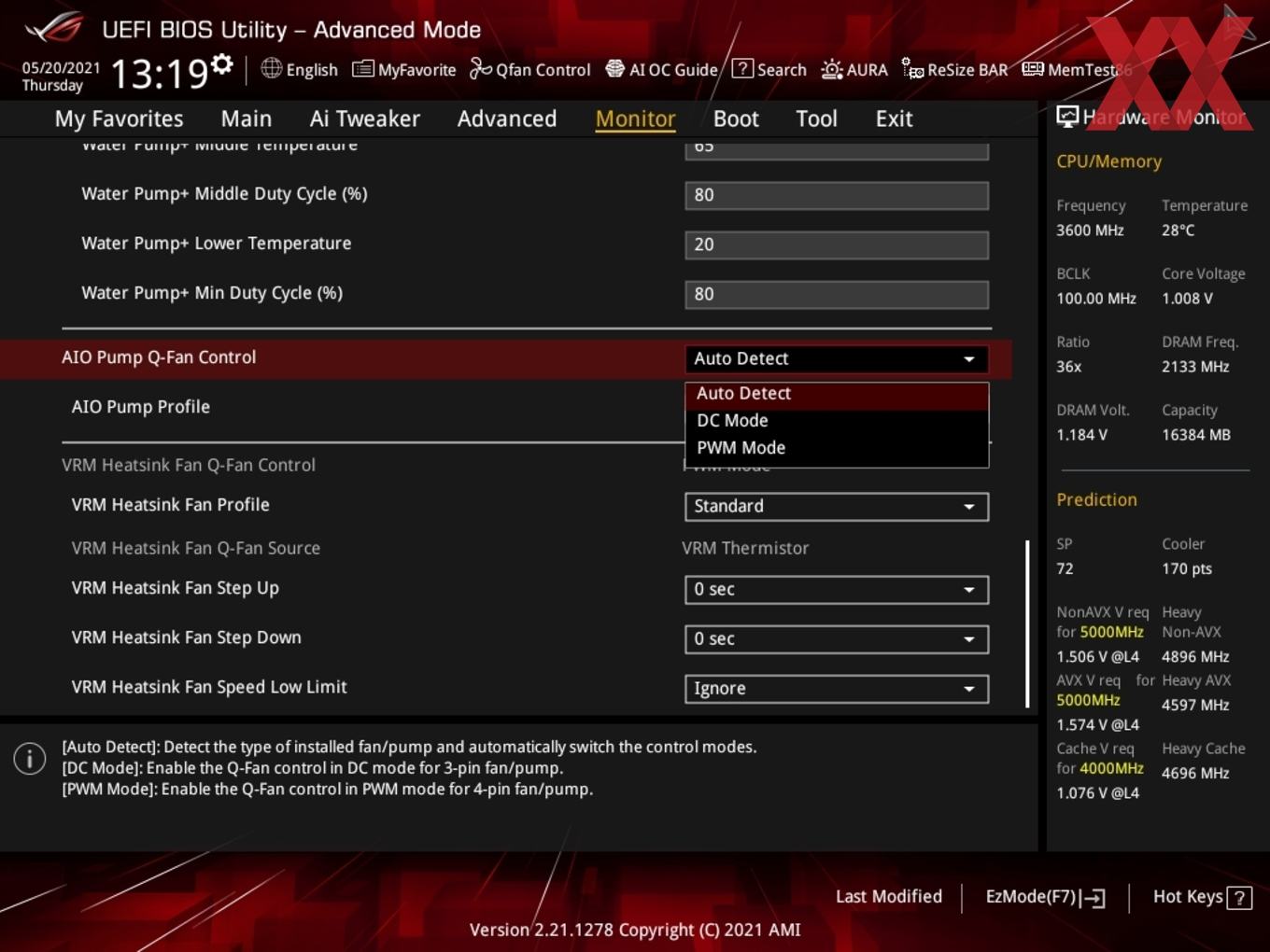Click the 170 pts cooler value
Screen dimensions: 1270x952
coord(1187,568)
